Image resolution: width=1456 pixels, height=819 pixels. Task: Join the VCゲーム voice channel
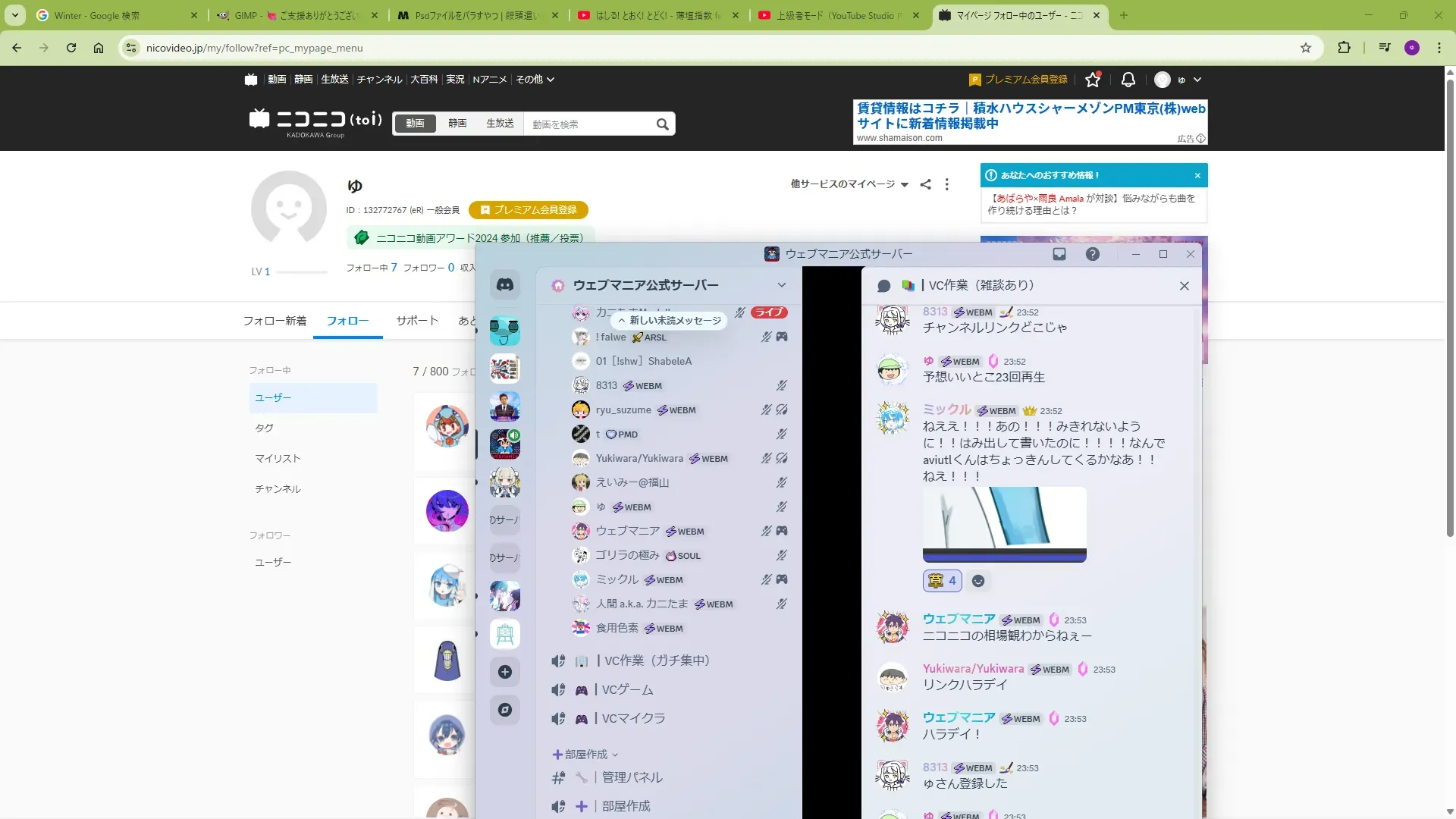[x=627, y=690]
